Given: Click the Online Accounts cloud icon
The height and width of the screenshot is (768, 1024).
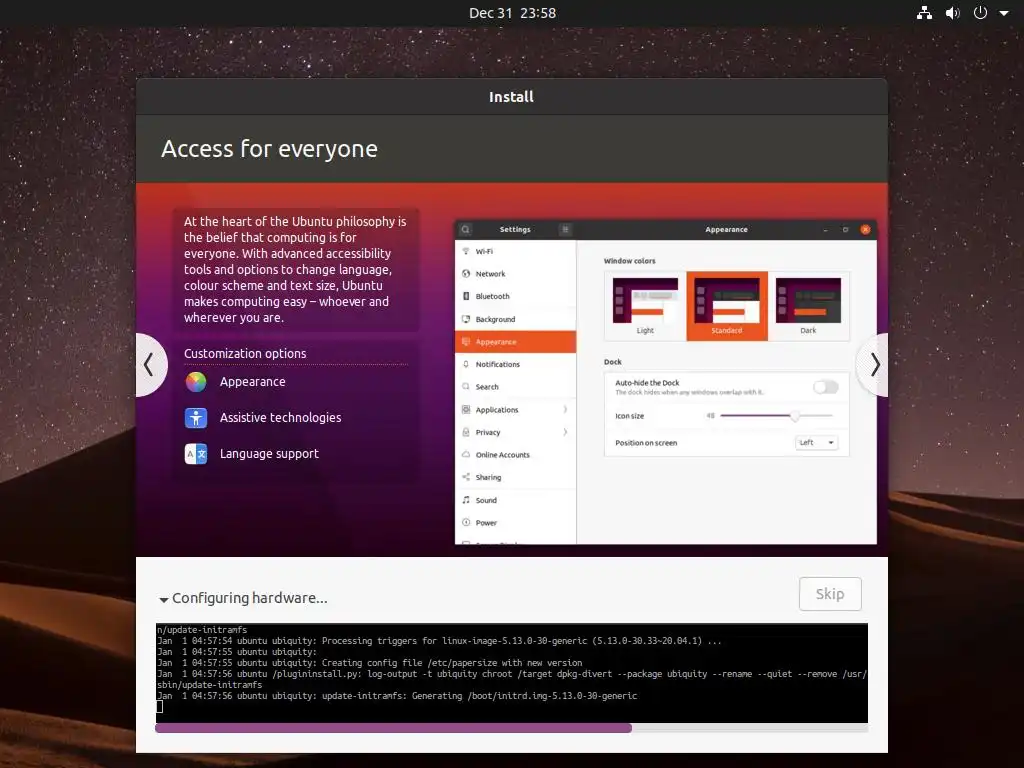Looking at the screenshot, I should [466, 455].
